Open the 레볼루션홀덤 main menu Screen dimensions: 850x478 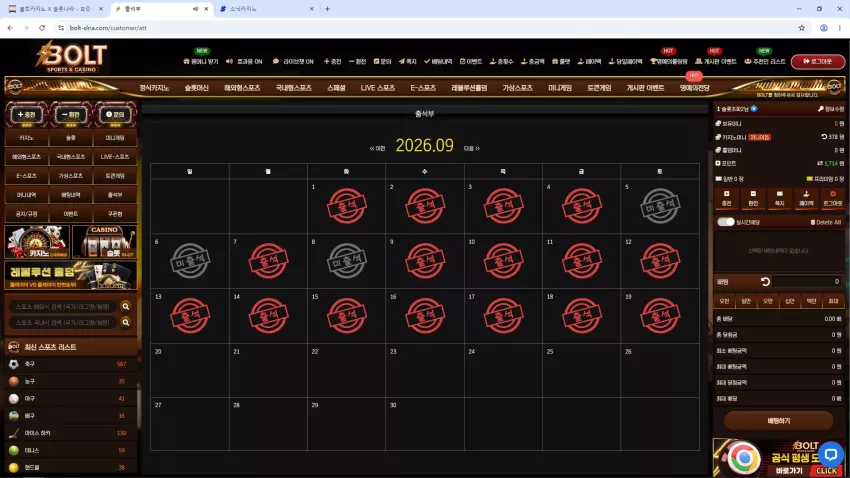469,88
